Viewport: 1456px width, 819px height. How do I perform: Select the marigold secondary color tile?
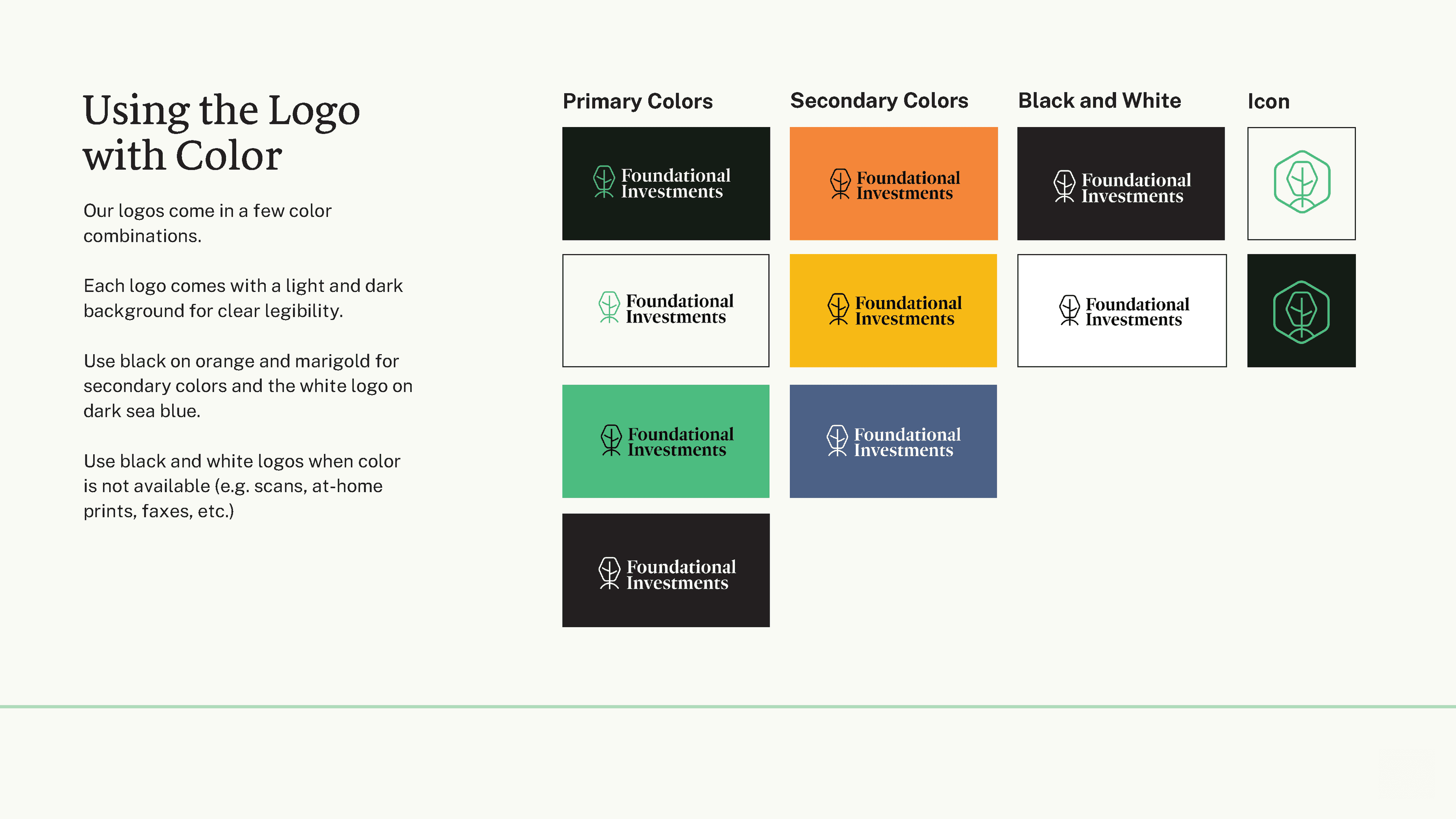(x=893, y=310)
